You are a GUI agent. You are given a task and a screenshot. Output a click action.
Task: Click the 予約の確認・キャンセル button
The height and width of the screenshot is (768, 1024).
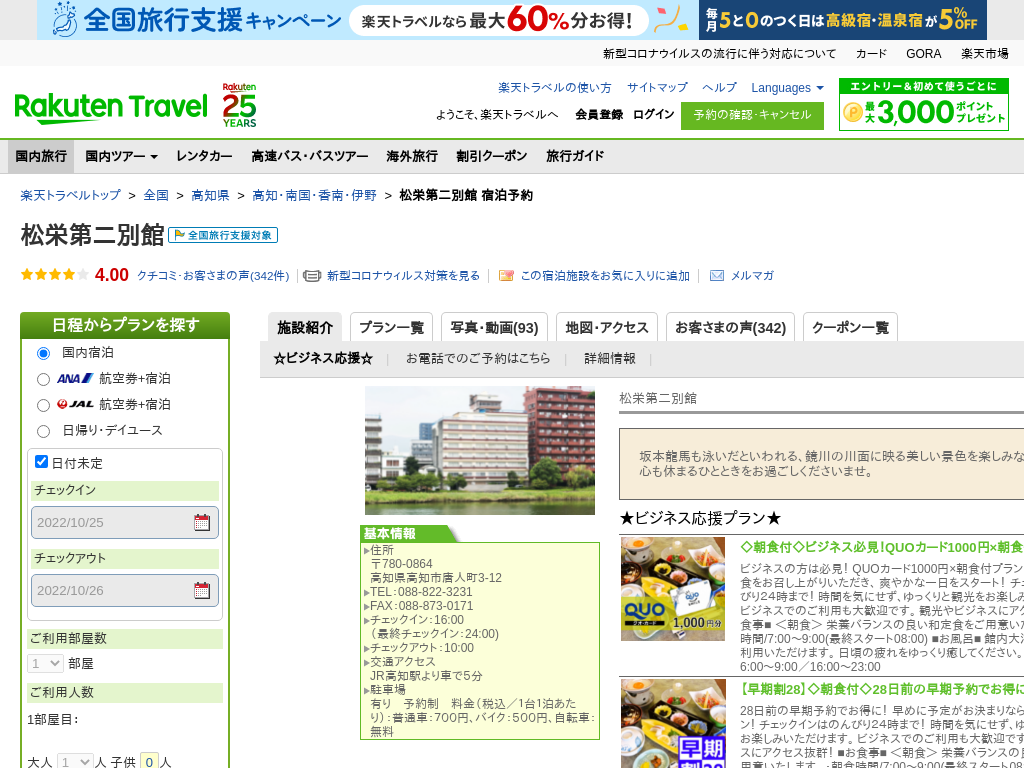tap(752, 116)
